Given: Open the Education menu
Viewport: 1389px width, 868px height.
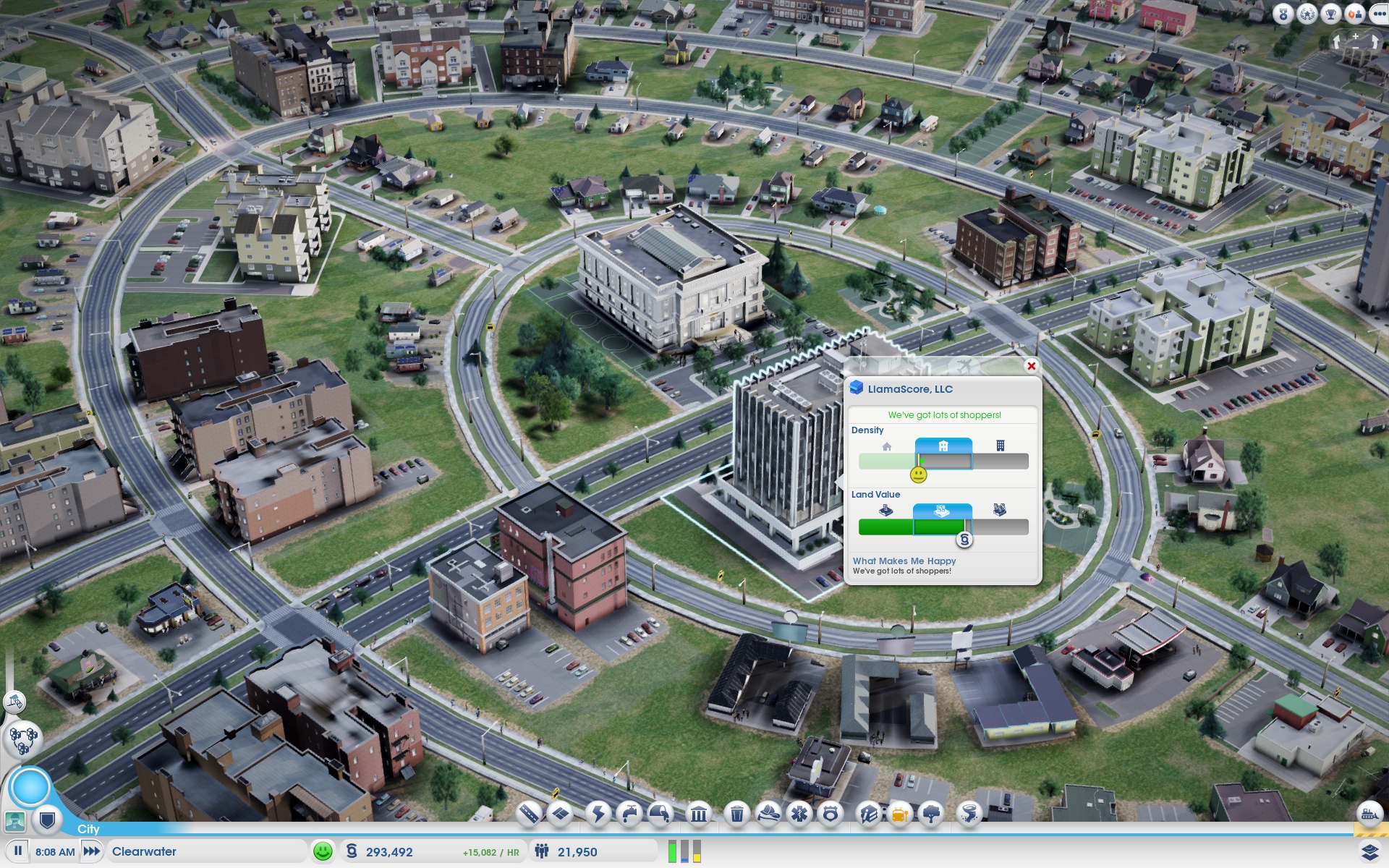Looking at the screenshot, I should click(x=868, y=814).
